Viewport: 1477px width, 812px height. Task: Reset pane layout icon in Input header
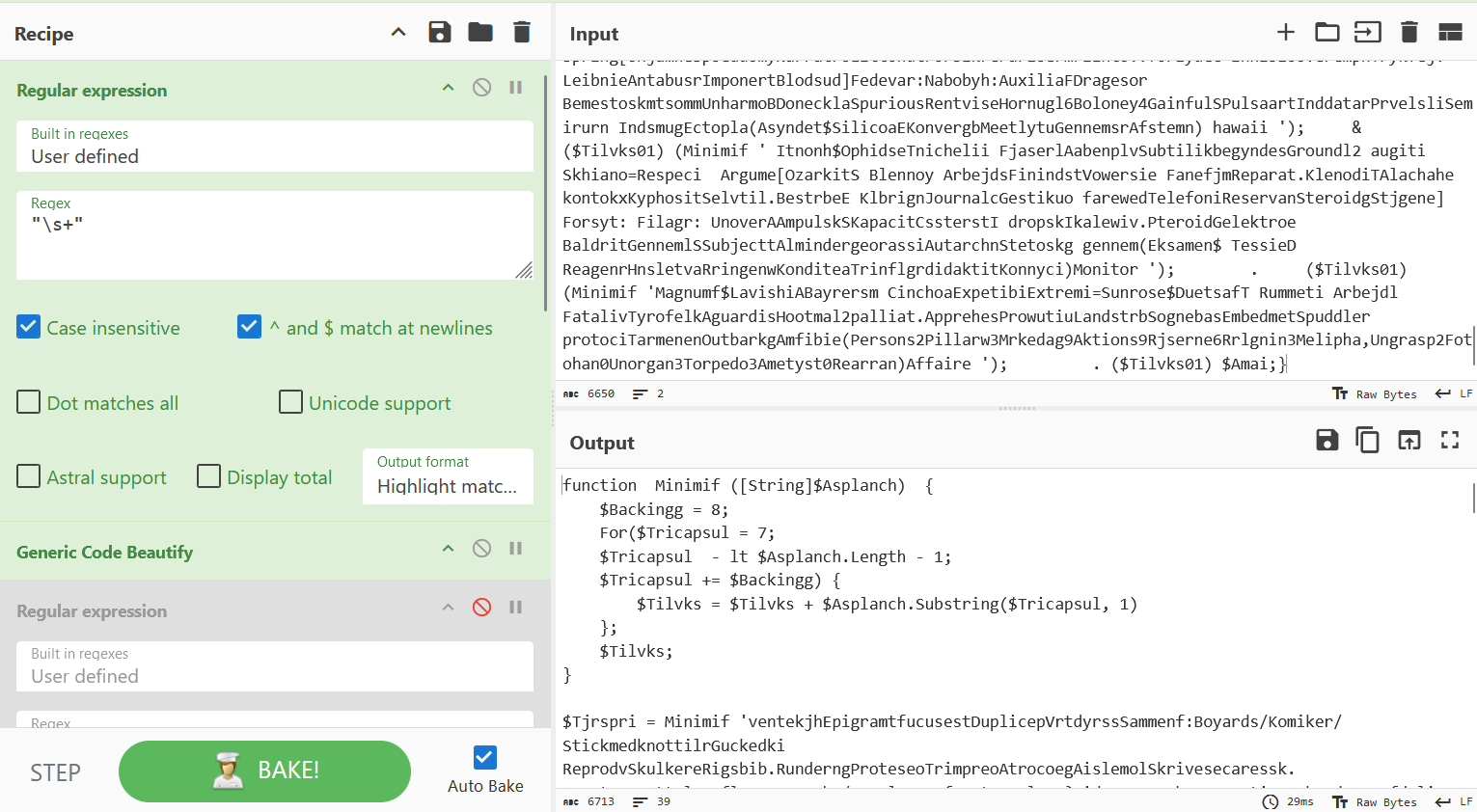click(1451, 32)
